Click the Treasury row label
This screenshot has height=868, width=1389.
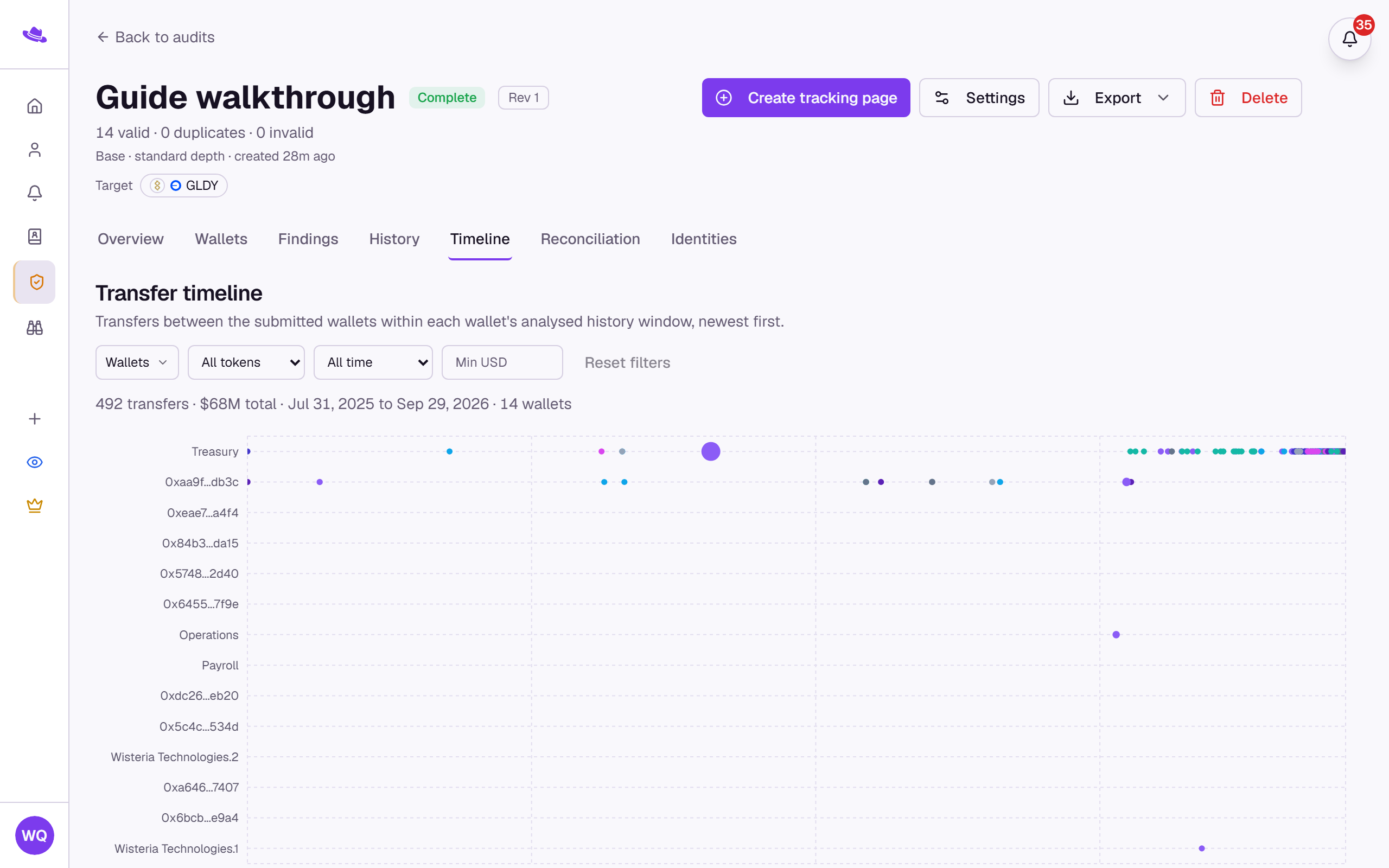point(215,452)
